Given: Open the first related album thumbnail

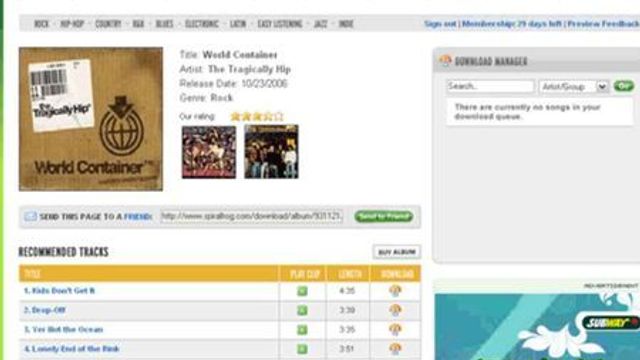Looking at the screenshot, I should [209, 152].
